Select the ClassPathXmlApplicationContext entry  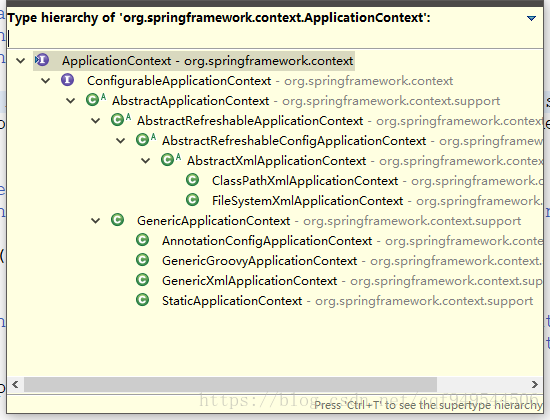click(377, 181)
